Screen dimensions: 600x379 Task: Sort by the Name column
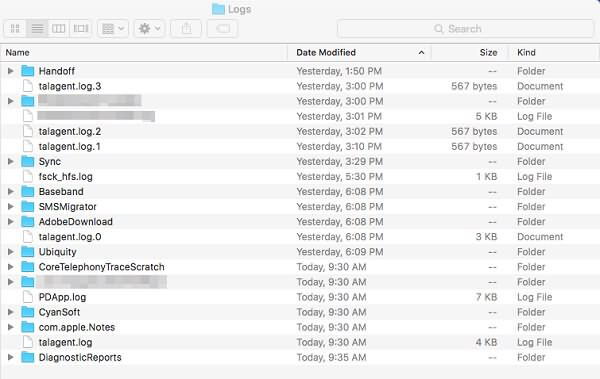(143, 52)
